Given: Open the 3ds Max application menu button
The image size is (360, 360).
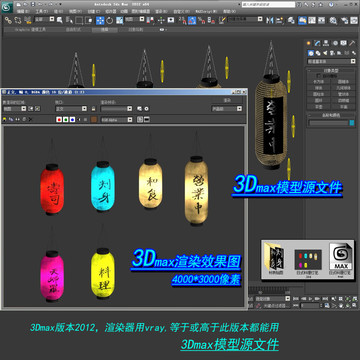Looking at the screenshot, I should 7,7.
